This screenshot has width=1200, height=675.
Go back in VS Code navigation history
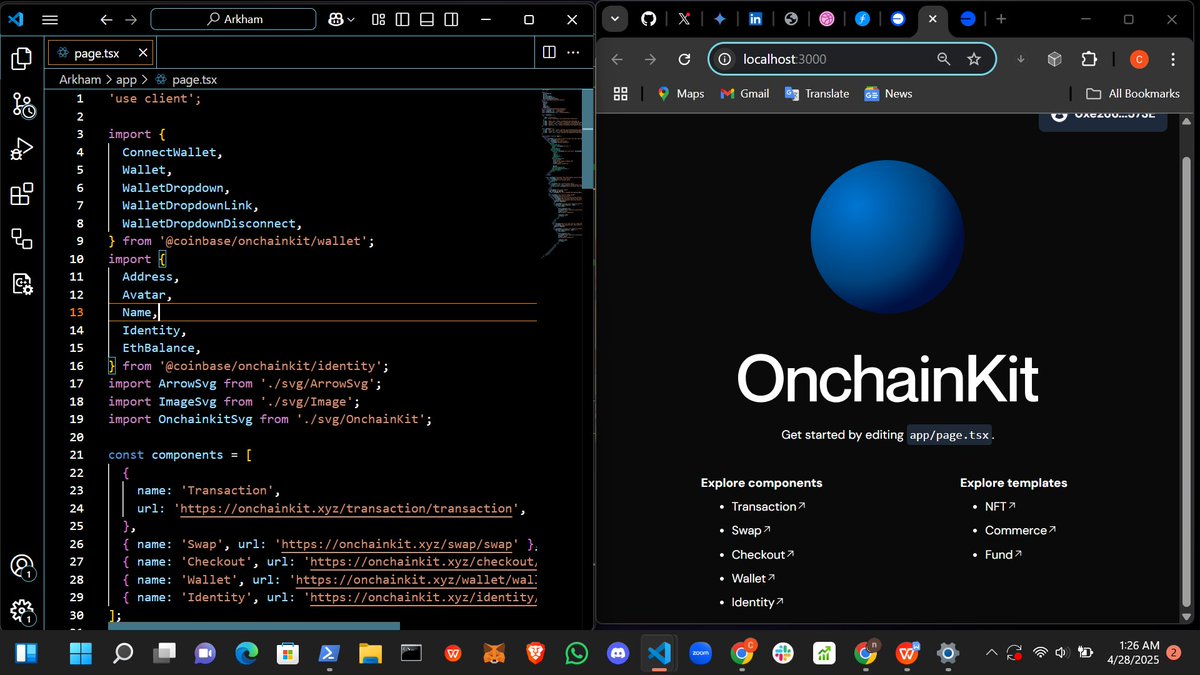coord(105,19)
